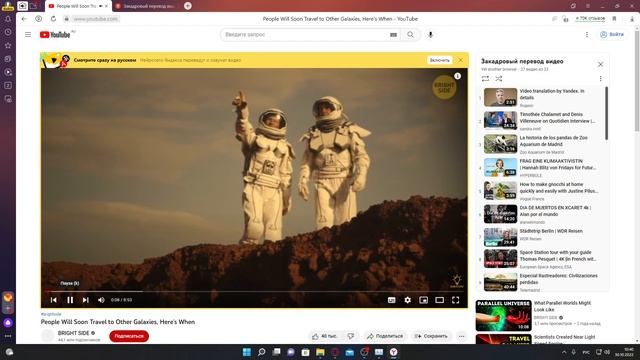Like the video with thumbs-up button
Image resolution: width=640 pixels, height=360 pixels.
pos(325,336)
